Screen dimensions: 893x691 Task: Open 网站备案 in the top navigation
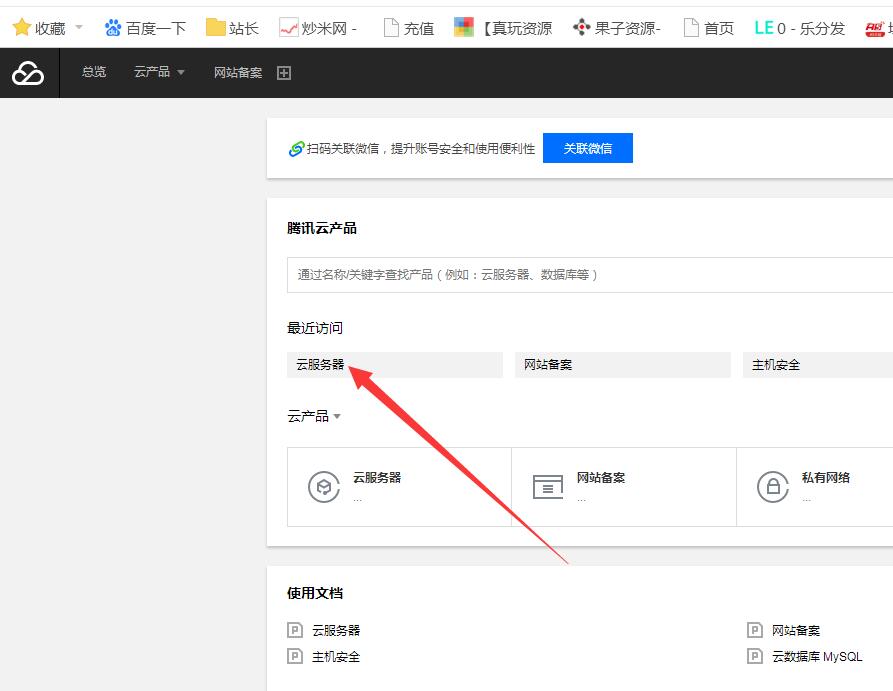click(238, 73)
